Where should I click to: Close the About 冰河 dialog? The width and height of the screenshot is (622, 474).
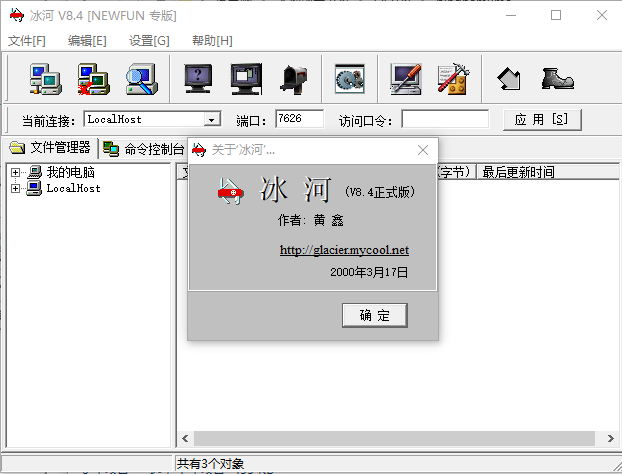423,150
